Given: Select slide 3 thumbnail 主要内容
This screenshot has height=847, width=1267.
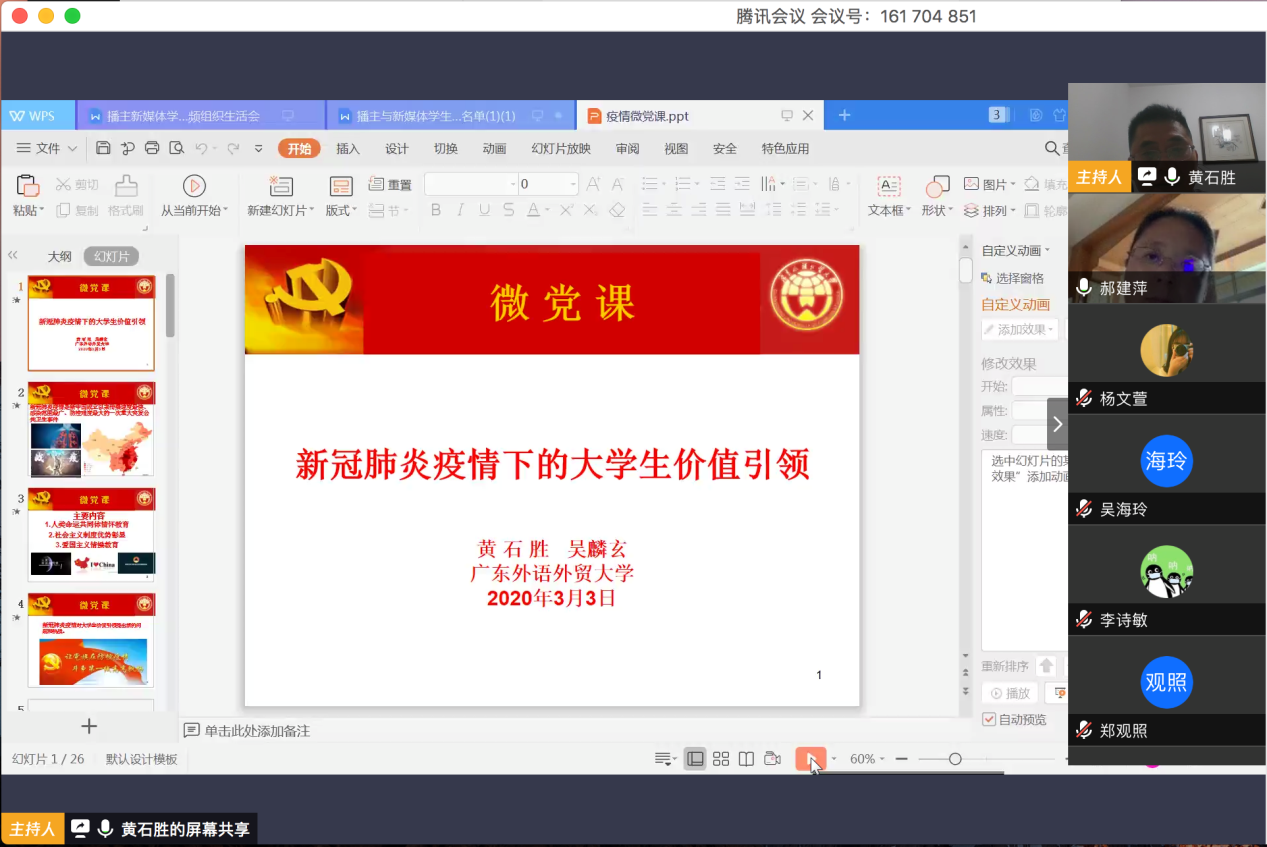Looking at the screenshot, I should tap(91, 534).
